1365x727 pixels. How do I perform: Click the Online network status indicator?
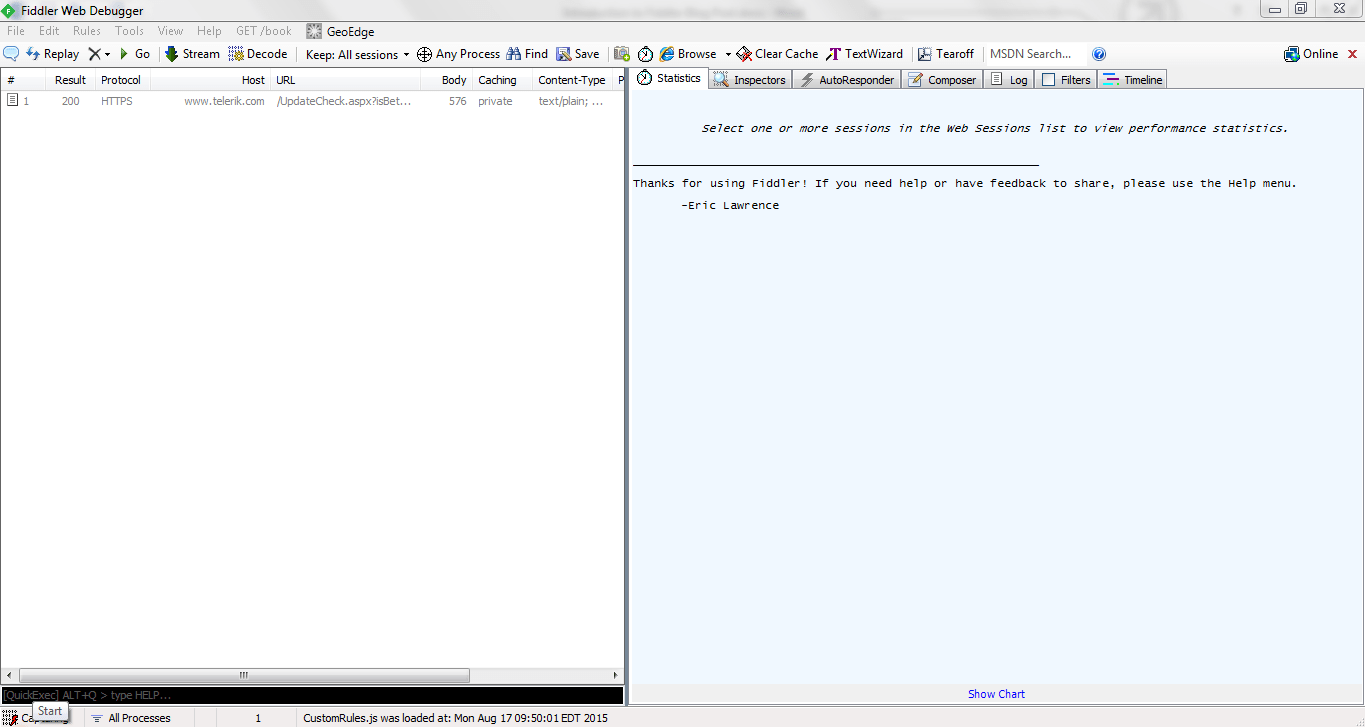[x=1311, y=54]
